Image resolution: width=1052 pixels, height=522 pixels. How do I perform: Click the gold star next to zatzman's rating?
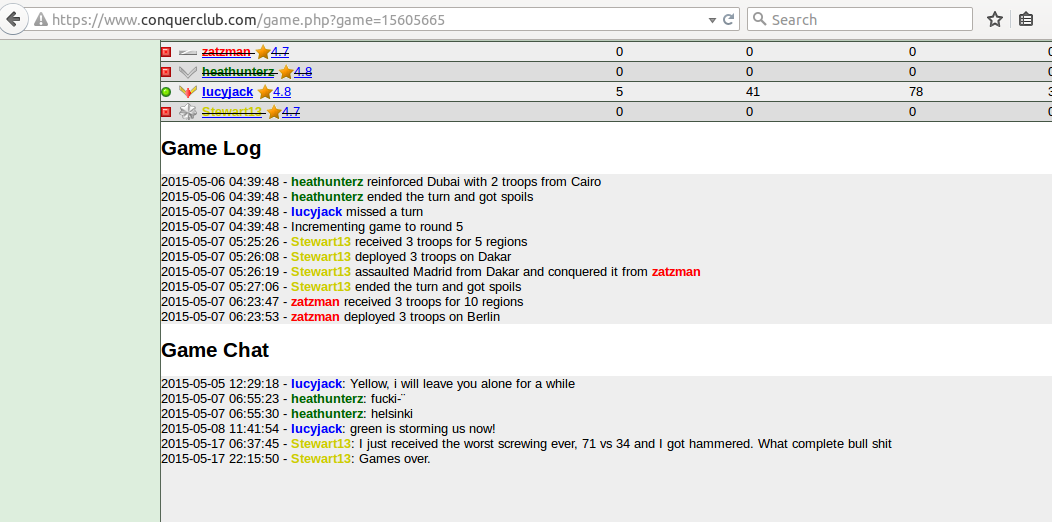click(263, 52)
